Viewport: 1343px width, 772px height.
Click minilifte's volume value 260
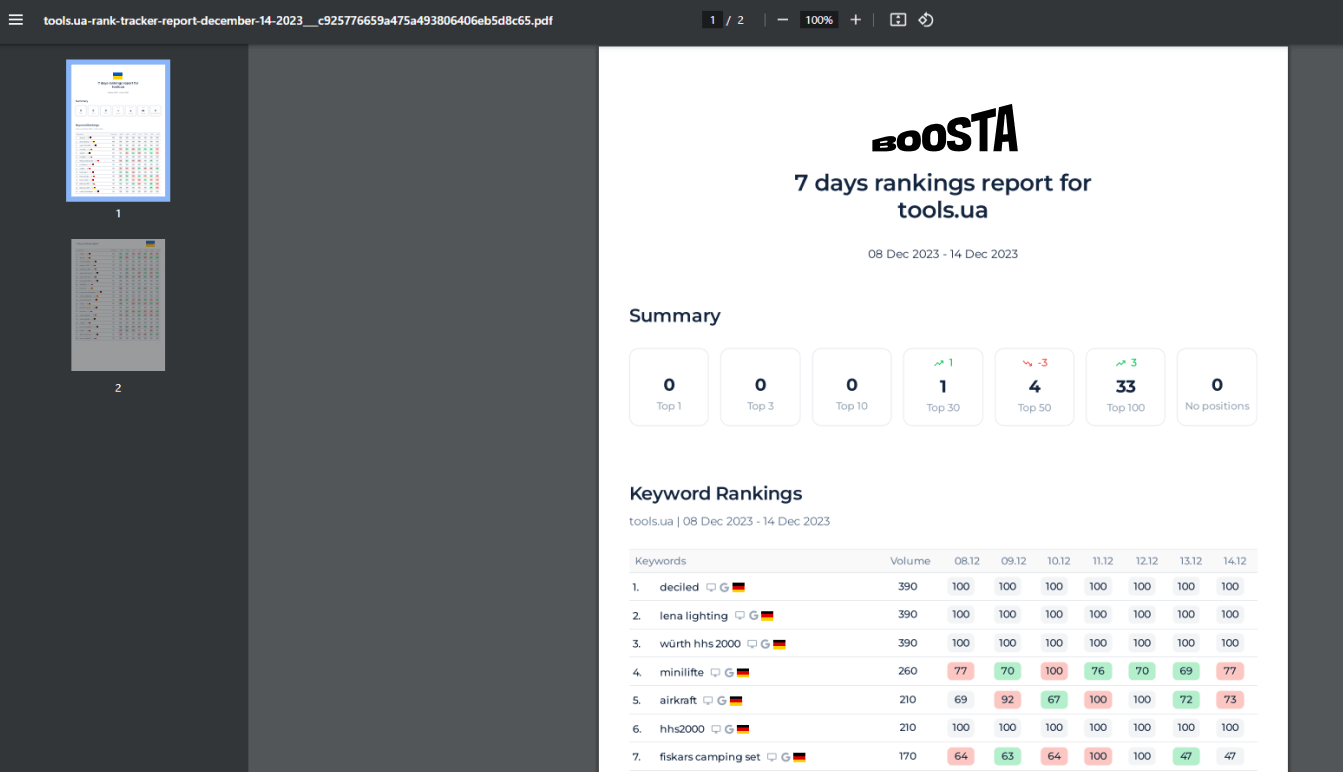click(x=907, y=672)
